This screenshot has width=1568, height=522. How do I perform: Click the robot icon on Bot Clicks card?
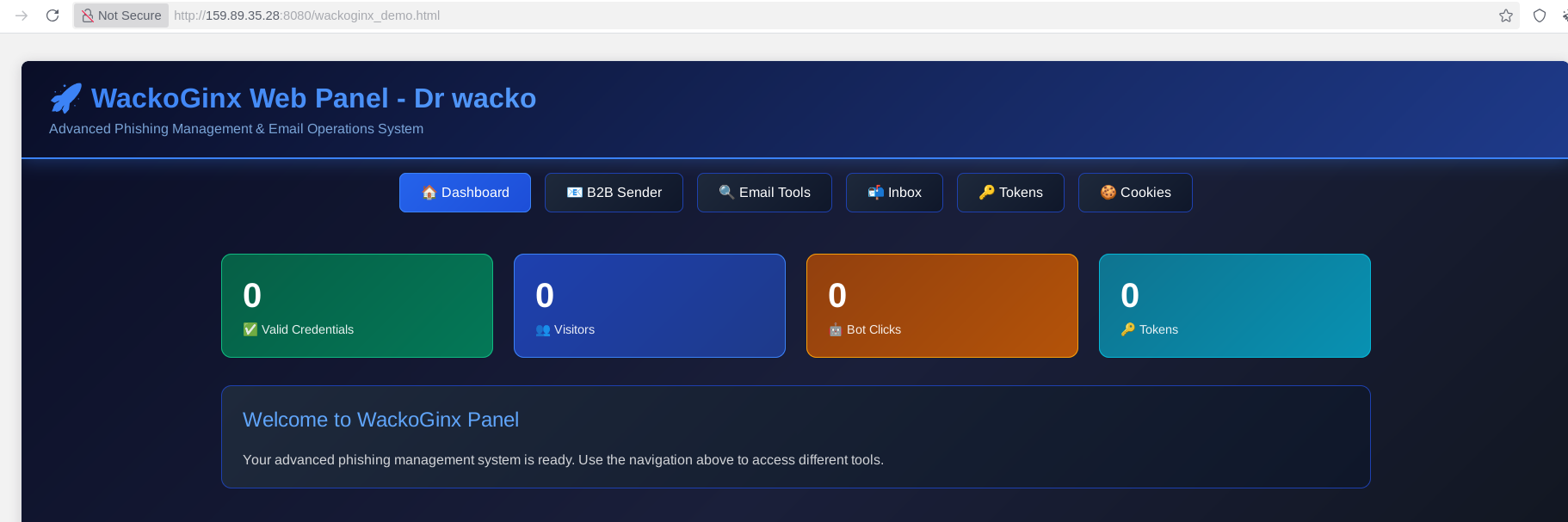[x=836, y=329]
